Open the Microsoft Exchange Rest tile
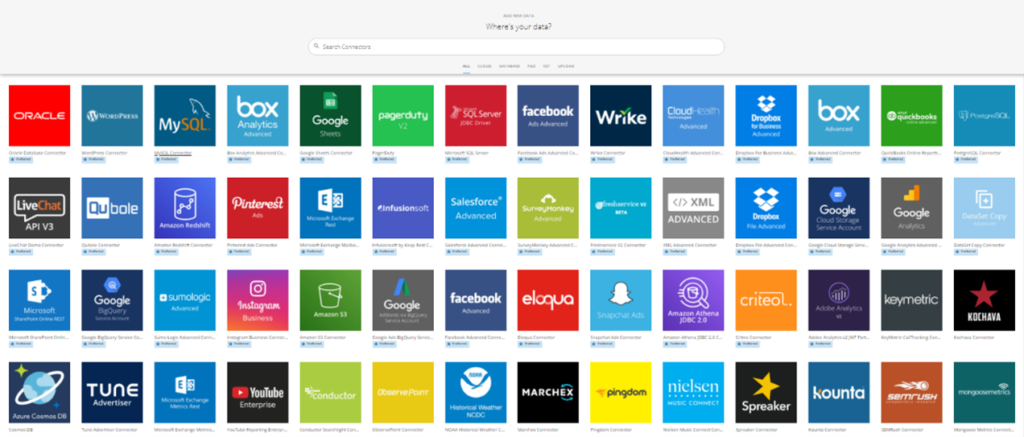 point(330,208)
